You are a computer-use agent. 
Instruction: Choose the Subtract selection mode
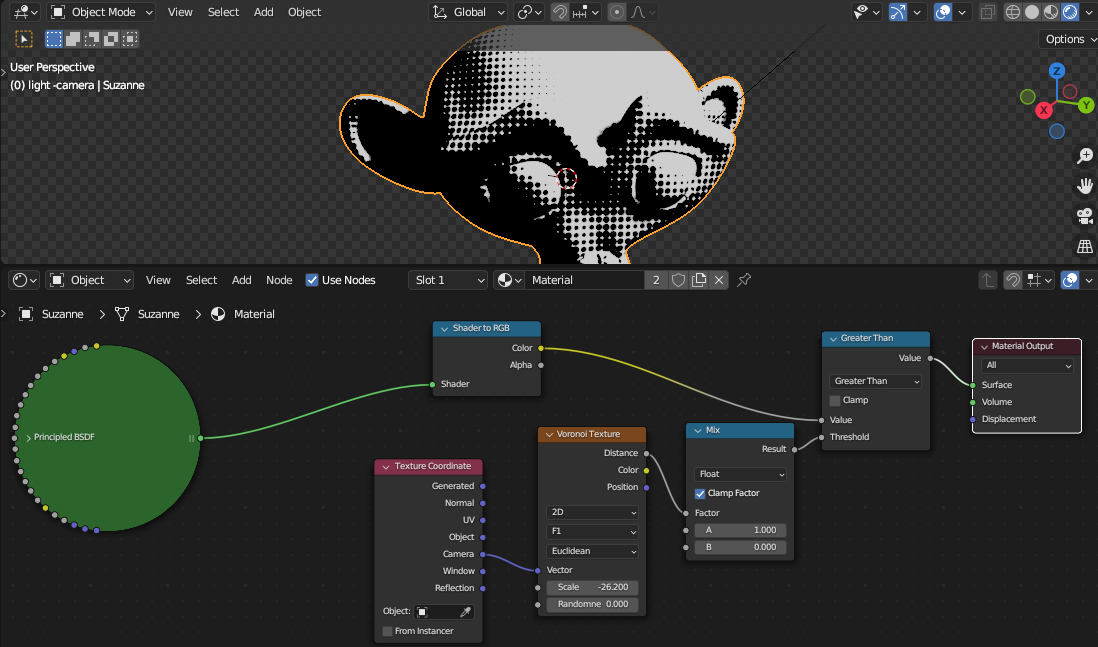[x=92, y=39]
